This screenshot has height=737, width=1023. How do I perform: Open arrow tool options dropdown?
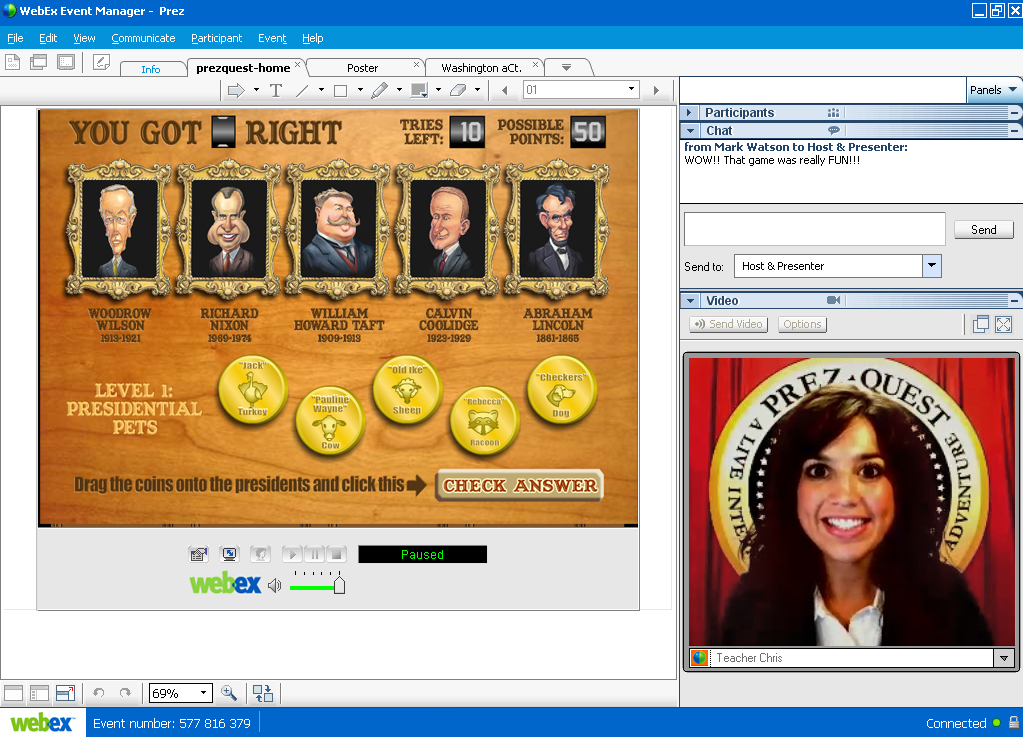(256, 90)
